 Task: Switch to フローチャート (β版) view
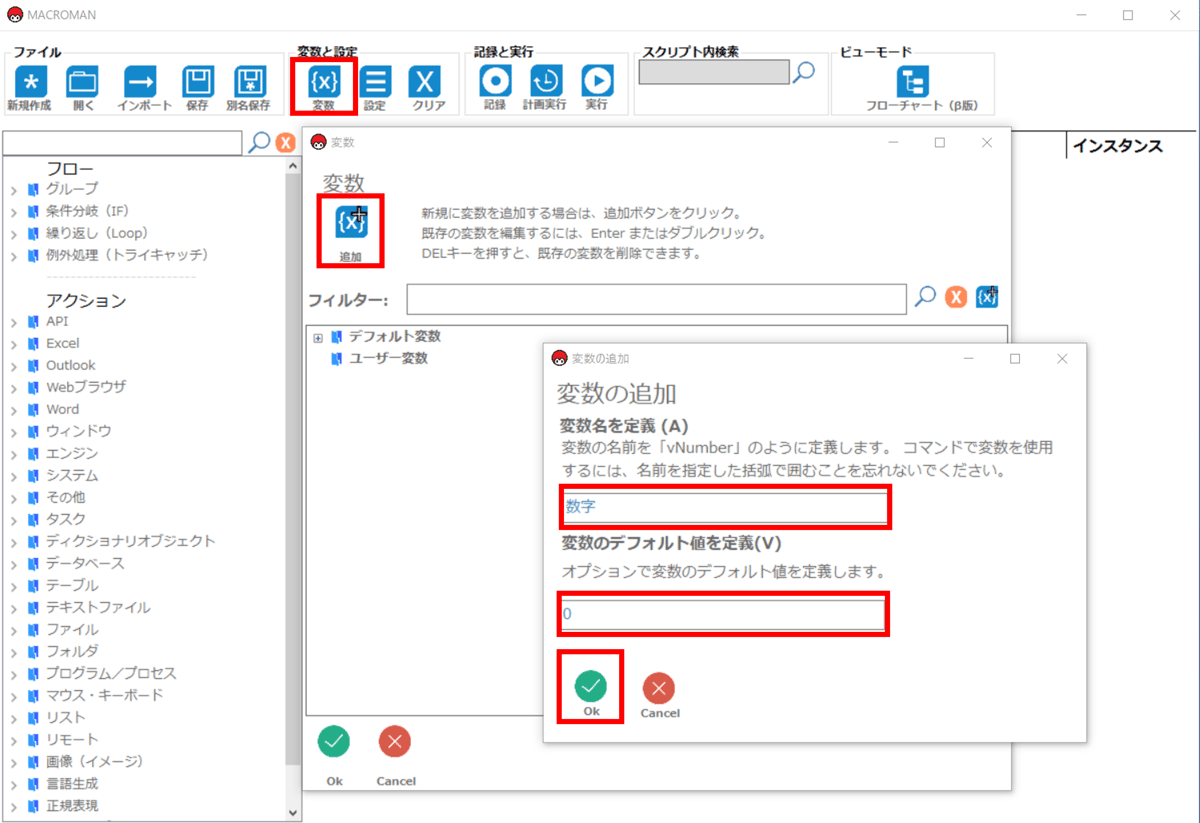913,82
